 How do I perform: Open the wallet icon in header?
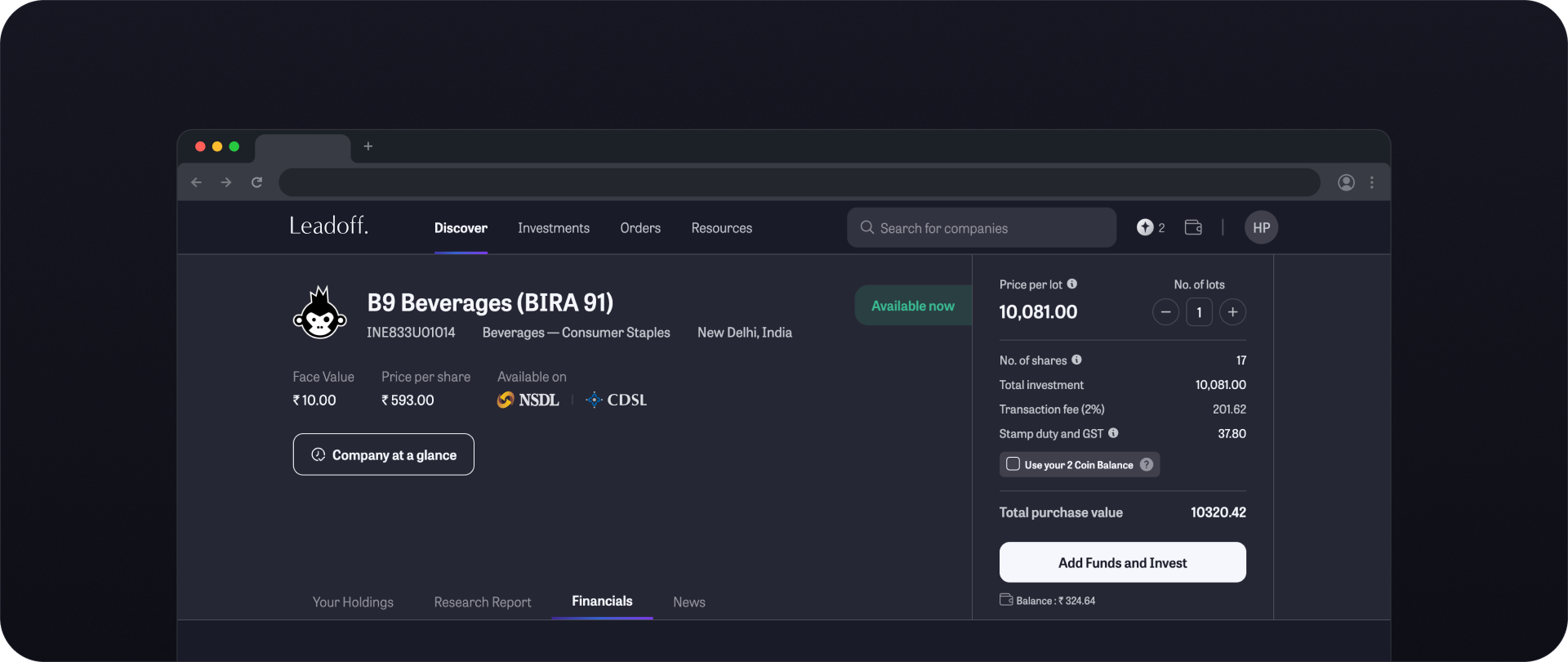pos(1193,227)
